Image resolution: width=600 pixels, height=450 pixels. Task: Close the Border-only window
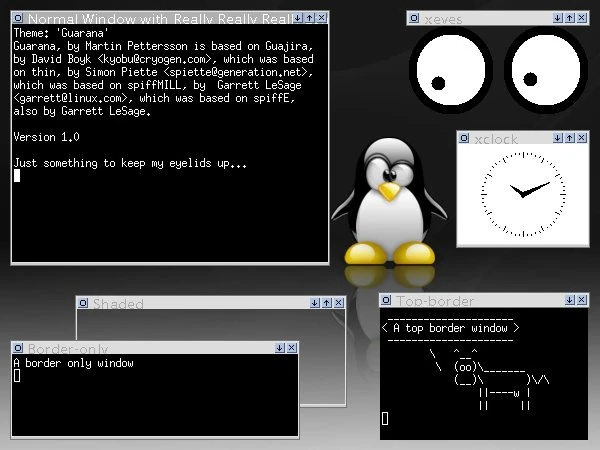click(292, 348)
